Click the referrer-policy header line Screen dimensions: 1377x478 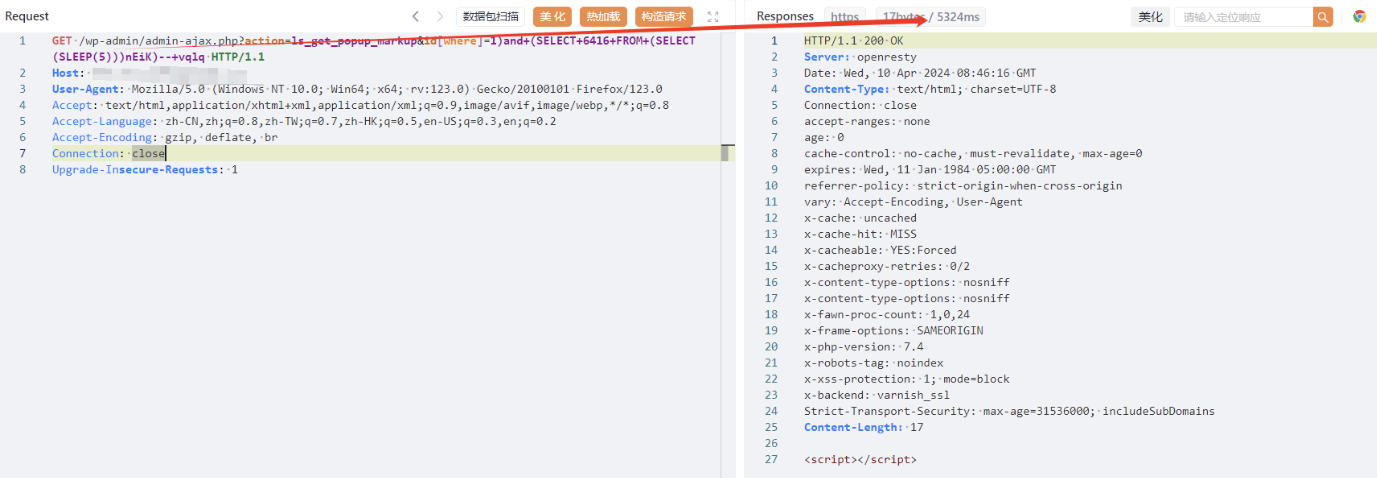(x=963, y=185)
